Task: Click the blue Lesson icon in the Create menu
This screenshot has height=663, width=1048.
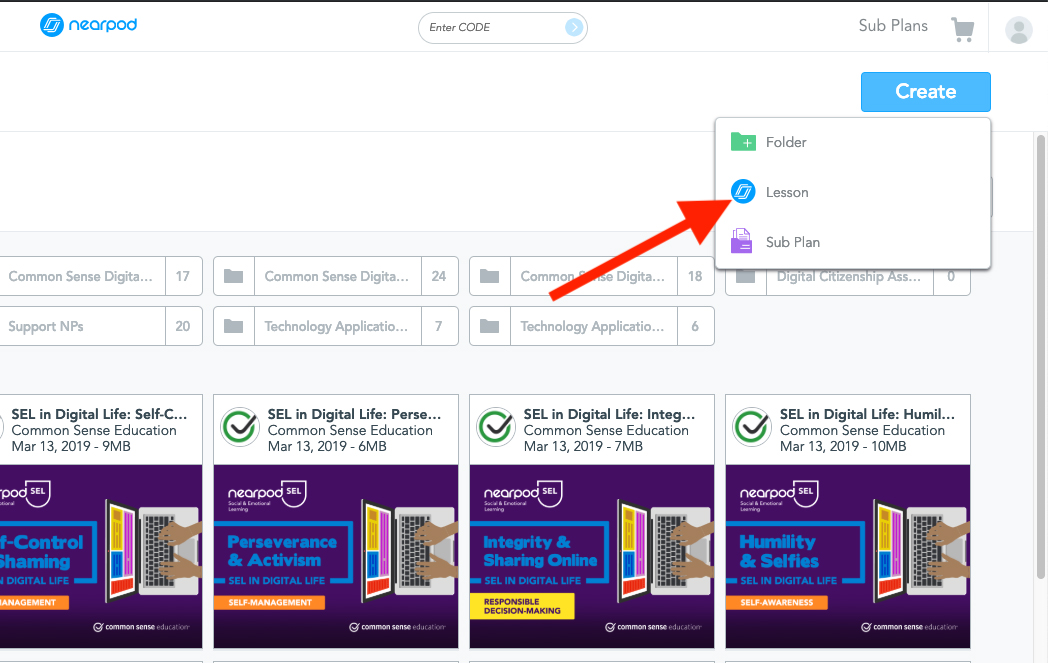Action: [x=743, y=192]
